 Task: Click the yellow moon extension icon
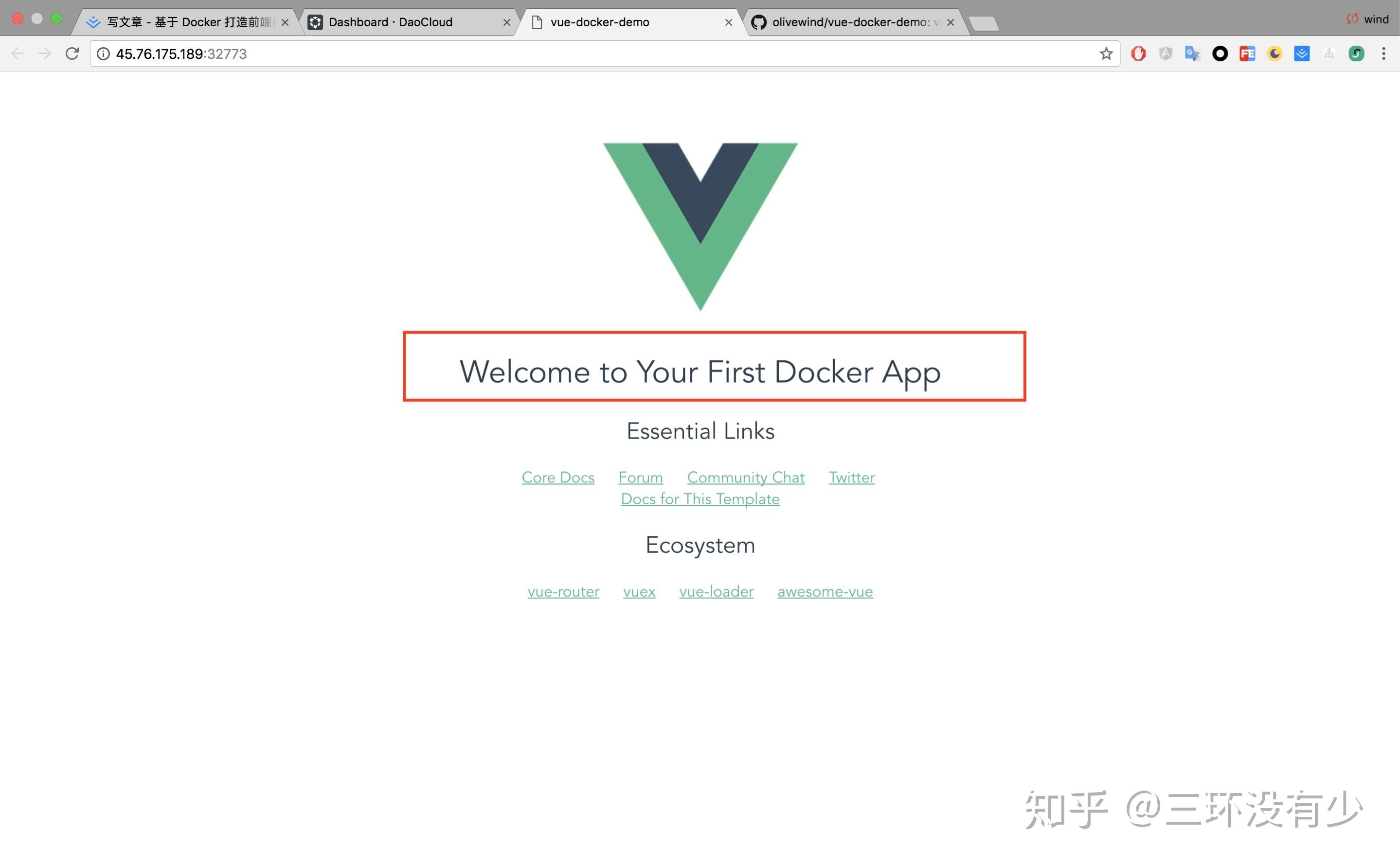point(1274,54)
